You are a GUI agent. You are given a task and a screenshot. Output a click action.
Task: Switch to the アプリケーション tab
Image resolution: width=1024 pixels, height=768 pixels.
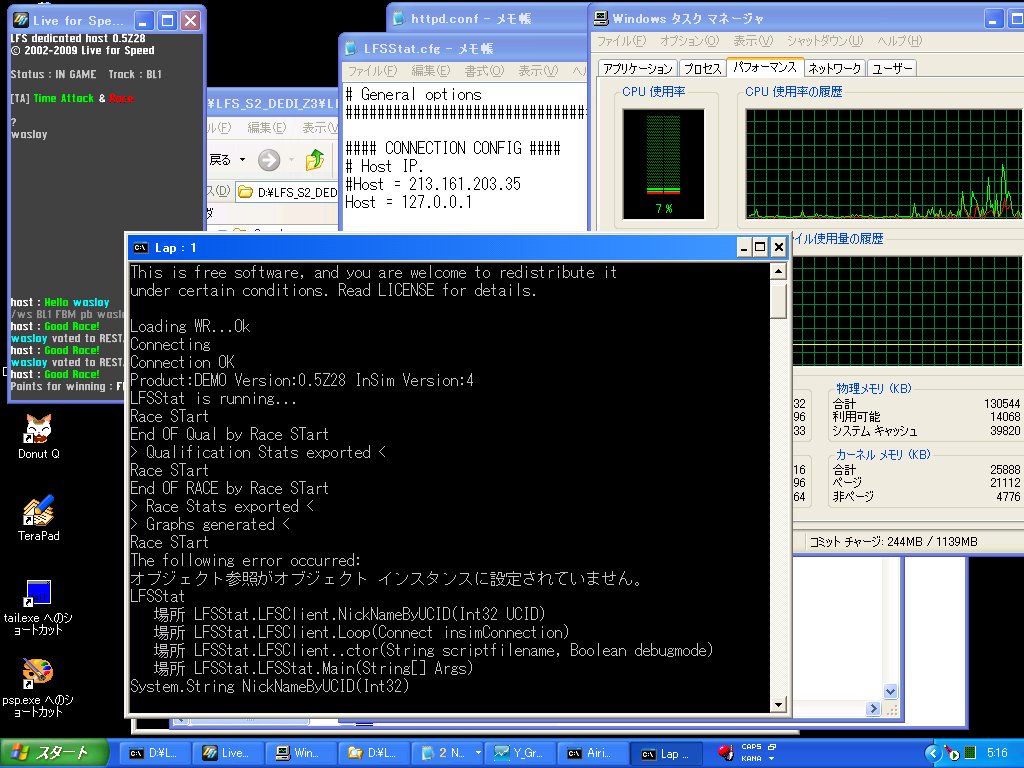click(x=637, y=69)
